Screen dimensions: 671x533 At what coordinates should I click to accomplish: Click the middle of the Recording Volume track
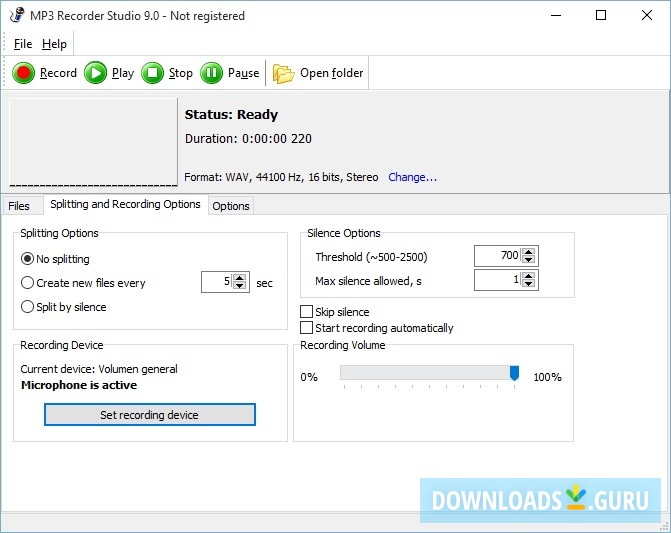coord(430,372)
